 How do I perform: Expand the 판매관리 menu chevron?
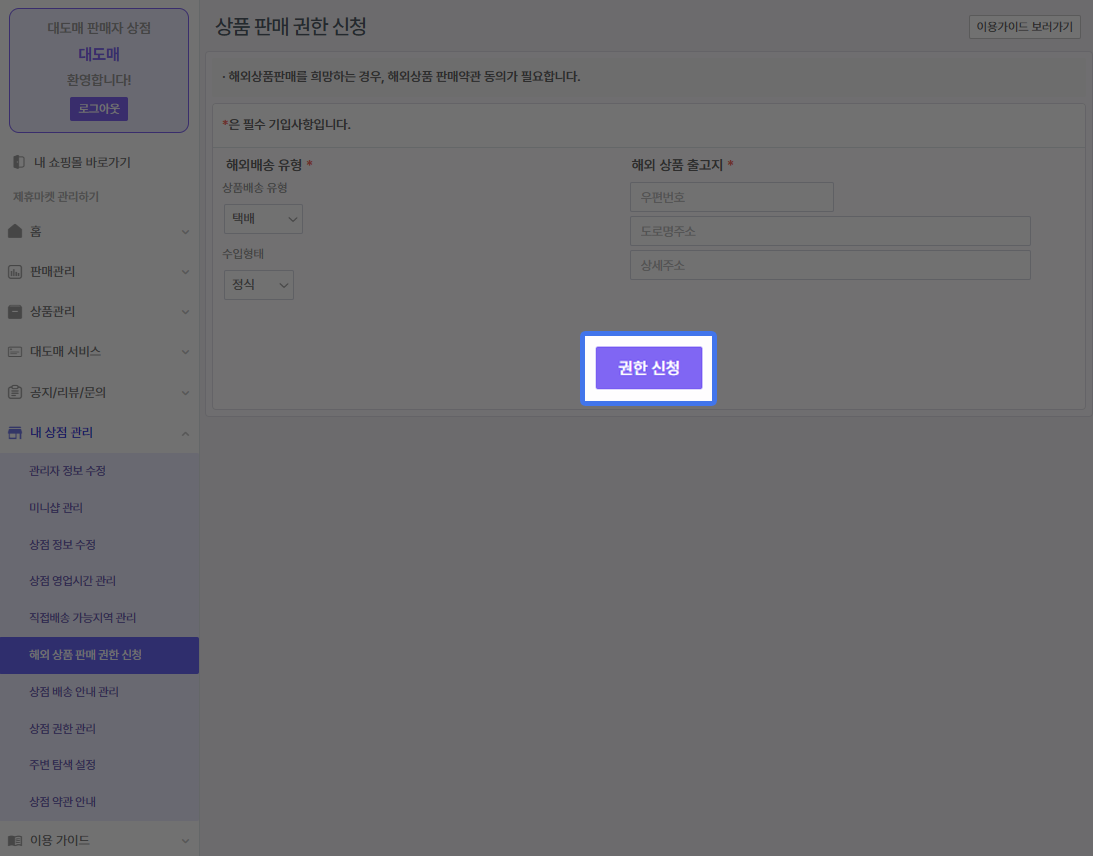185,272
